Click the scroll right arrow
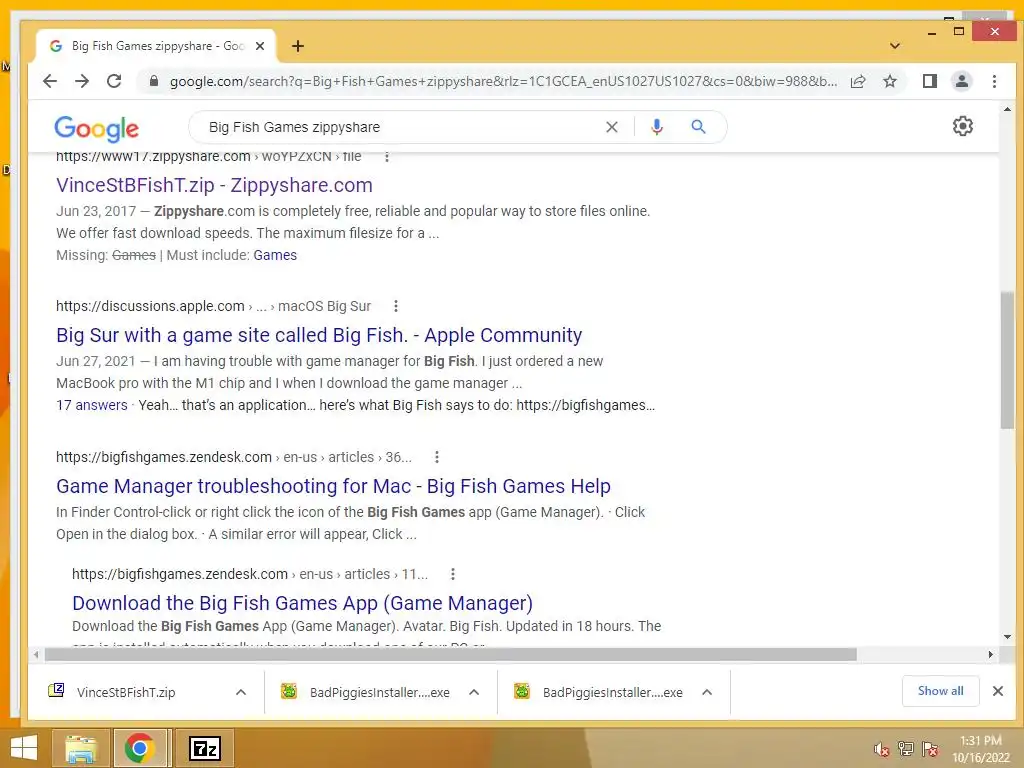The height and width of the screenshot is (768, 1024). click(x=990, y=654)
